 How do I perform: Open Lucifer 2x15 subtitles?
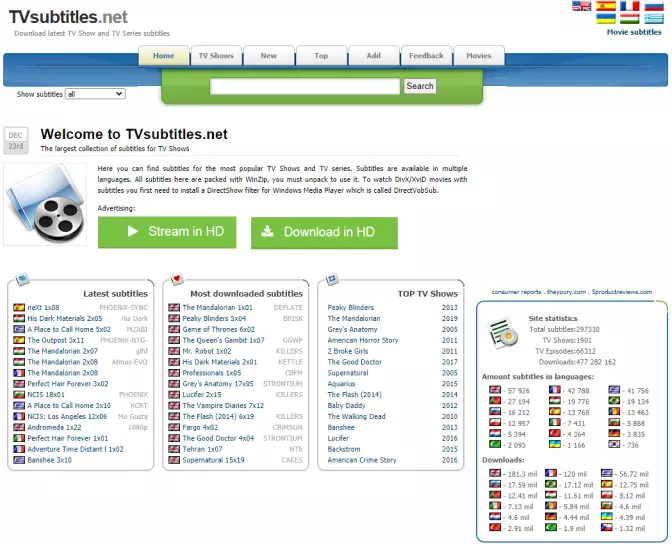point(202,395)
